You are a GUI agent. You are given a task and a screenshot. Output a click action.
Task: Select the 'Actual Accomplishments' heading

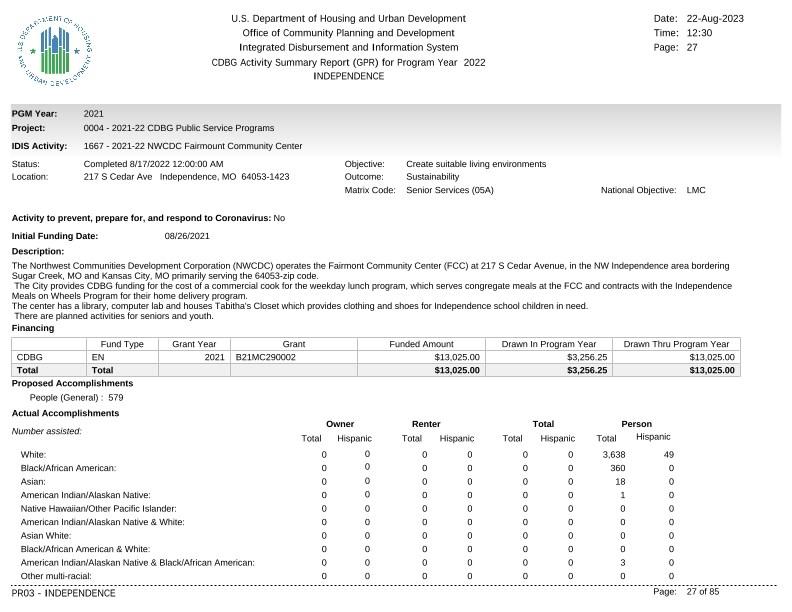65,413
